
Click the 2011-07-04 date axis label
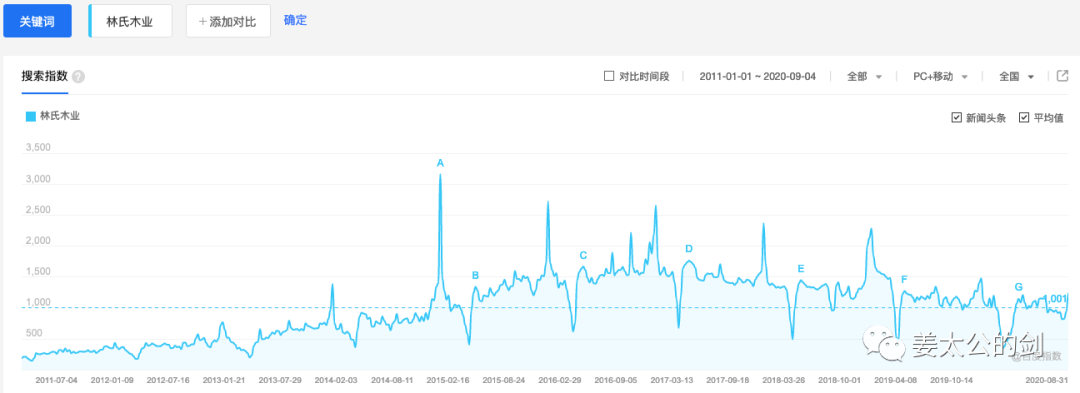(56, 379)
